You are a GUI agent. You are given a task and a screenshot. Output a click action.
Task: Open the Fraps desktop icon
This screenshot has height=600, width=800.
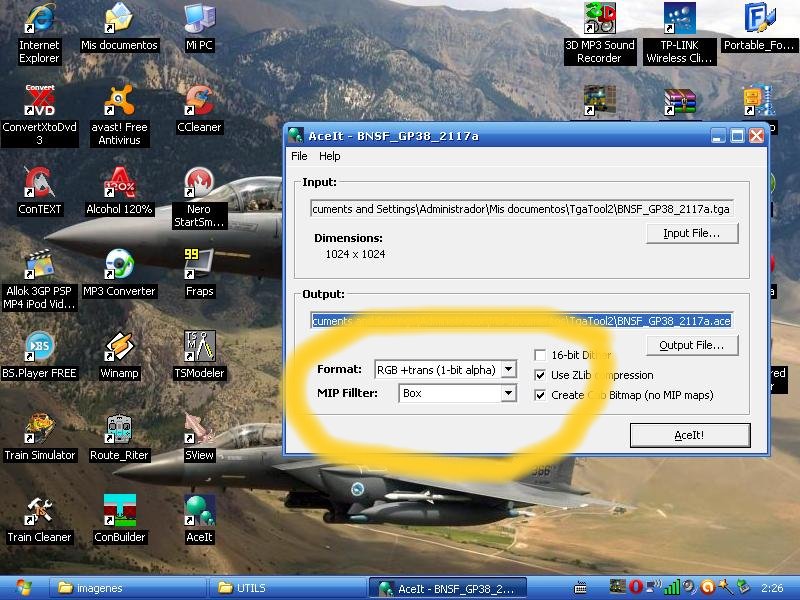click(199, 267)
